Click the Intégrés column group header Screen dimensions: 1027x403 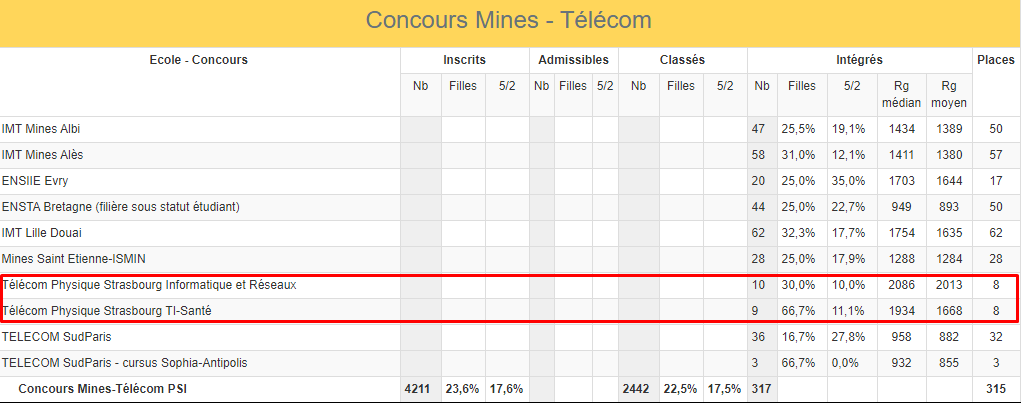tap(859, 60)
